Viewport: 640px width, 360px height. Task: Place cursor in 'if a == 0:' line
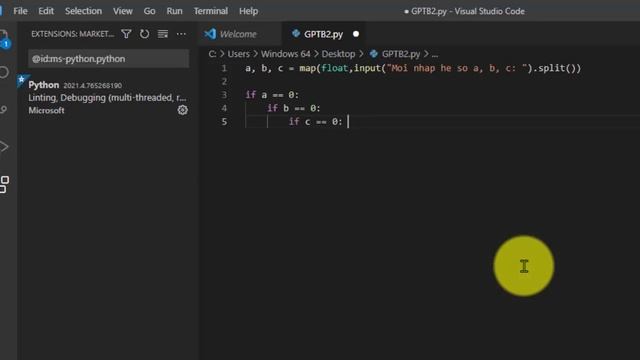[272, 95]
